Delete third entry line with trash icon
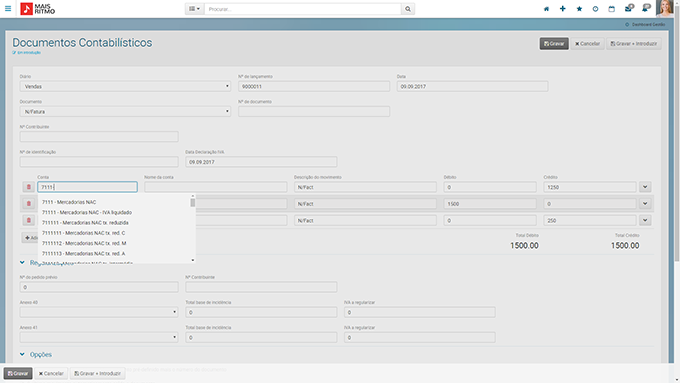 coord(29,220)
